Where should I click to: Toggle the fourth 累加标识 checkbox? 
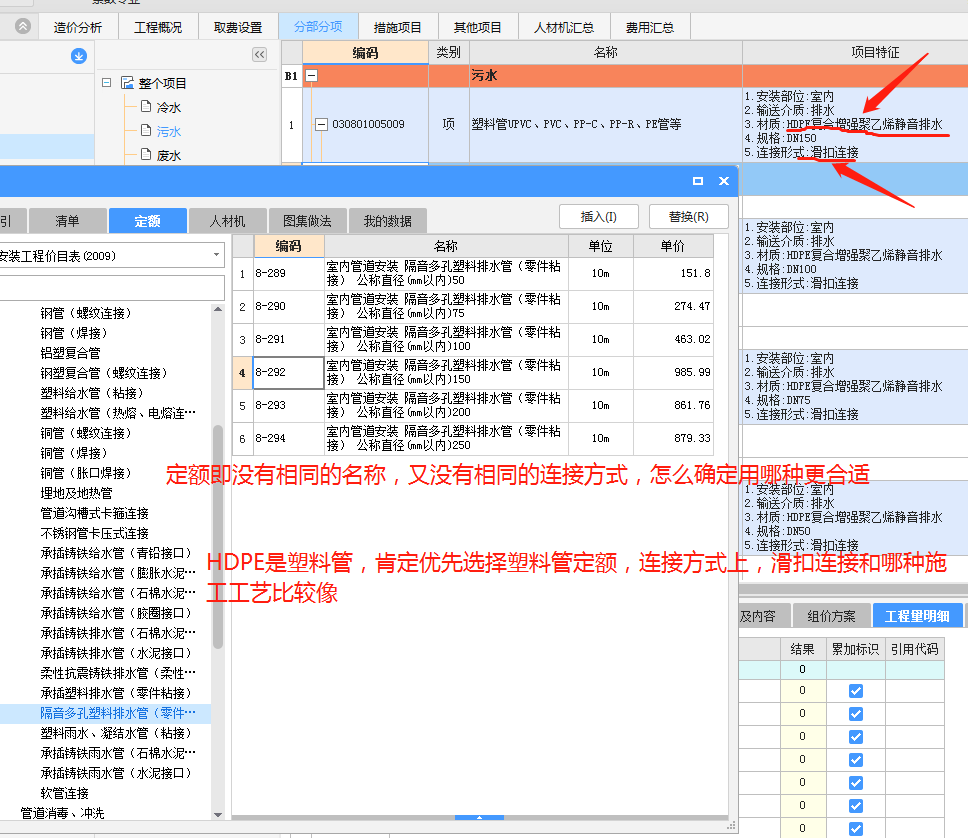tap(856, 760)
